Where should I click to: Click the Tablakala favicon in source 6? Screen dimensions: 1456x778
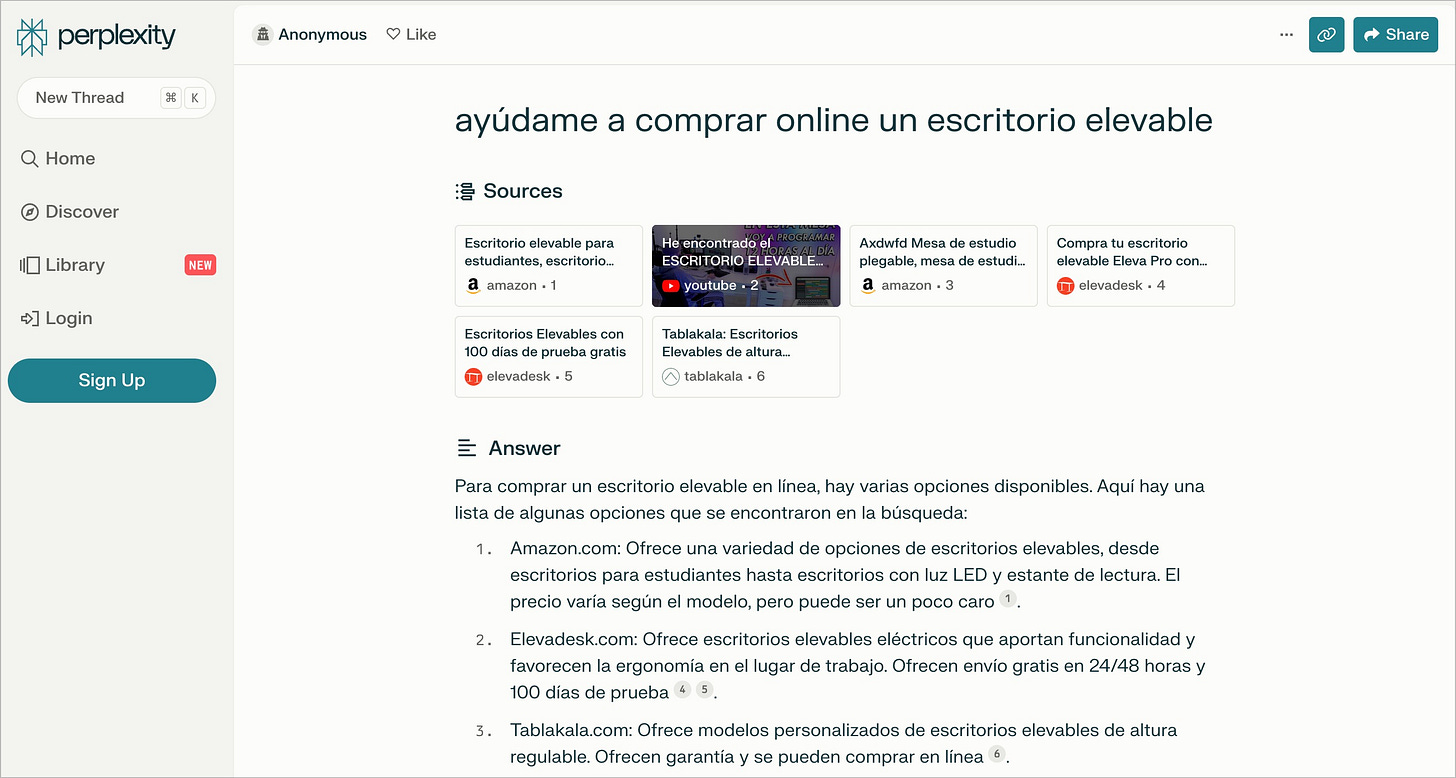pyautogui.click(x=671, y=377)
